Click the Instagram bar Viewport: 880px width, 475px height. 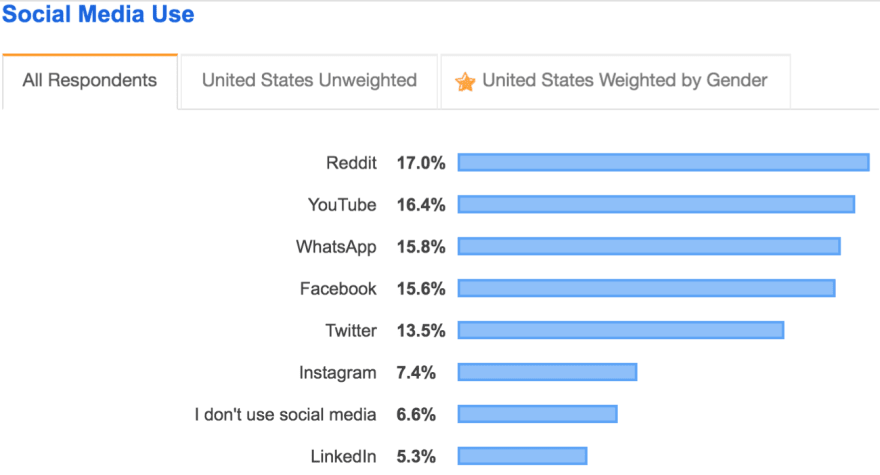547,372
